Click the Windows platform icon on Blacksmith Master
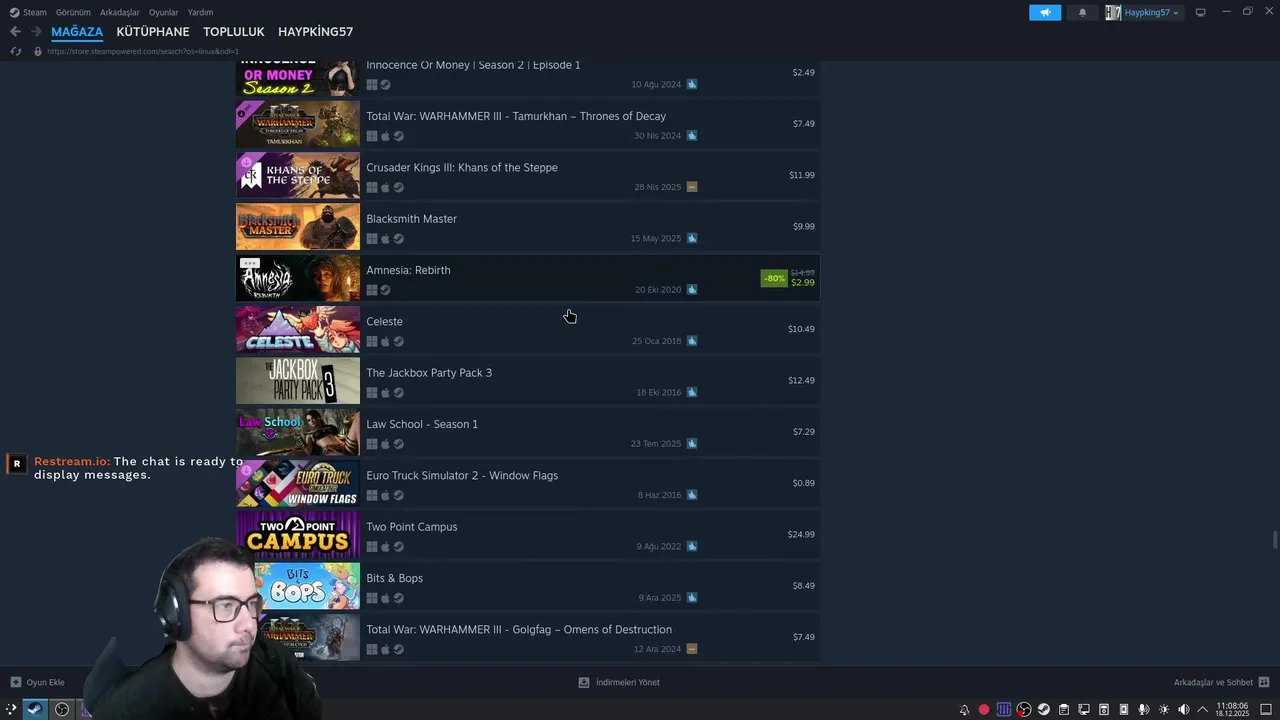 372,239
